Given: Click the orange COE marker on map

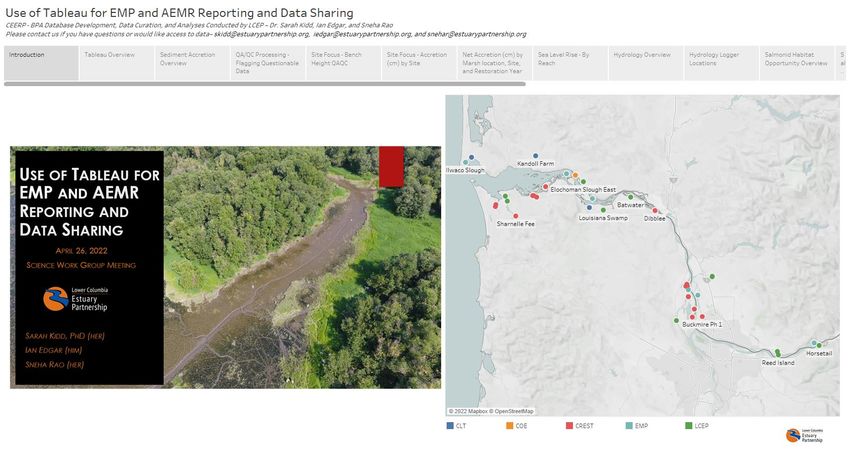Looking at the screenshot, I should click(575, 175).
